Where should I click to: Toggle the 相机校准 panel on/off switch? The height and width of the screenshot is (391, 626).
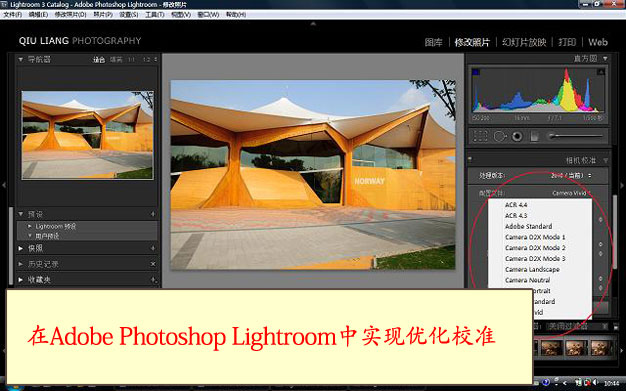click(x=470, y=159)
